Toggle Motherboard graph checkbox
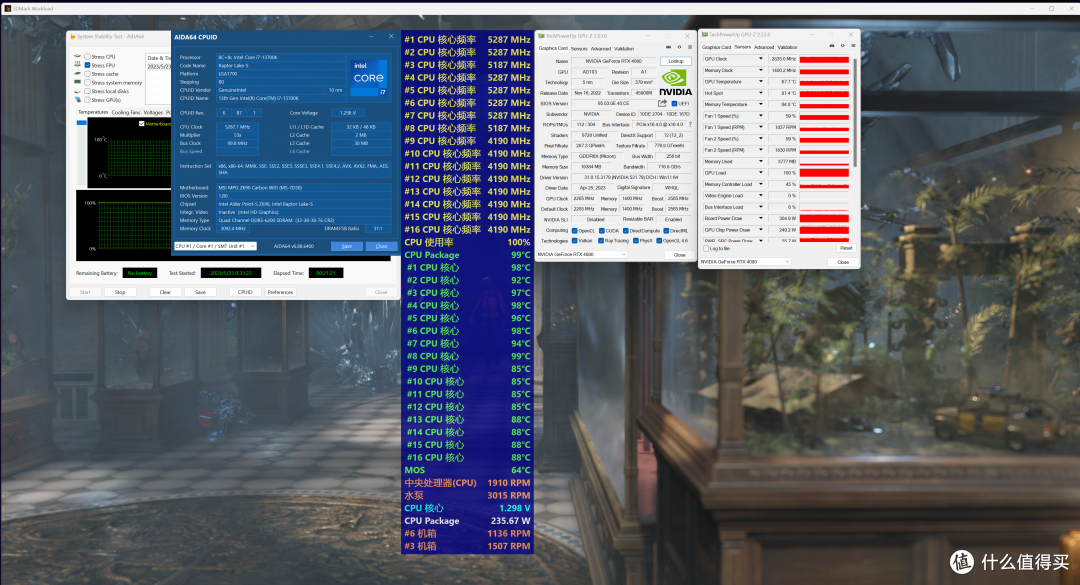The width and height of the screenshot is (1080, 585). (142, 124)
